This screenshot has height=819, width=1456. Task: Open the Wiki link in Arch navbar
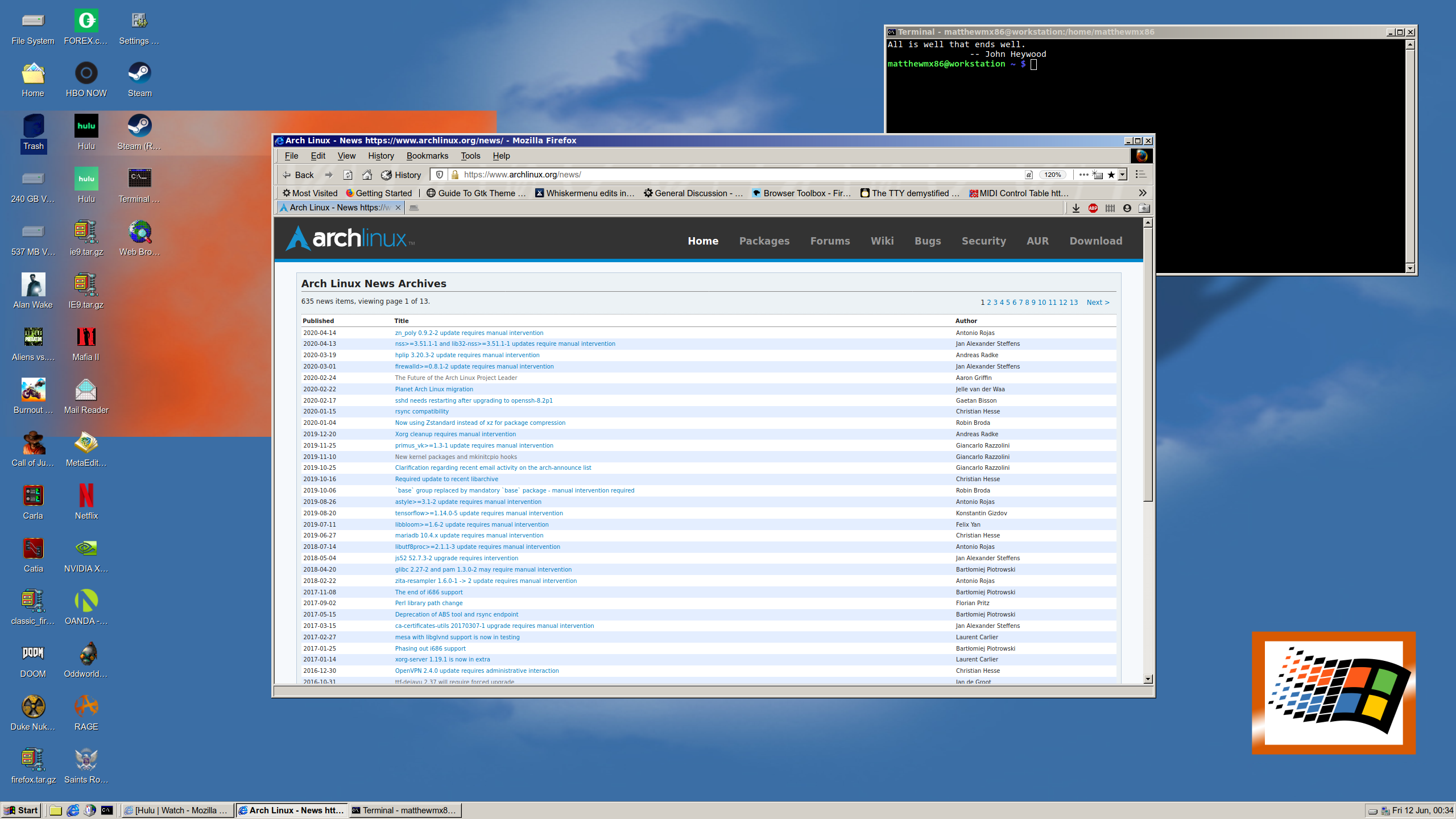[x=882, y=241]
